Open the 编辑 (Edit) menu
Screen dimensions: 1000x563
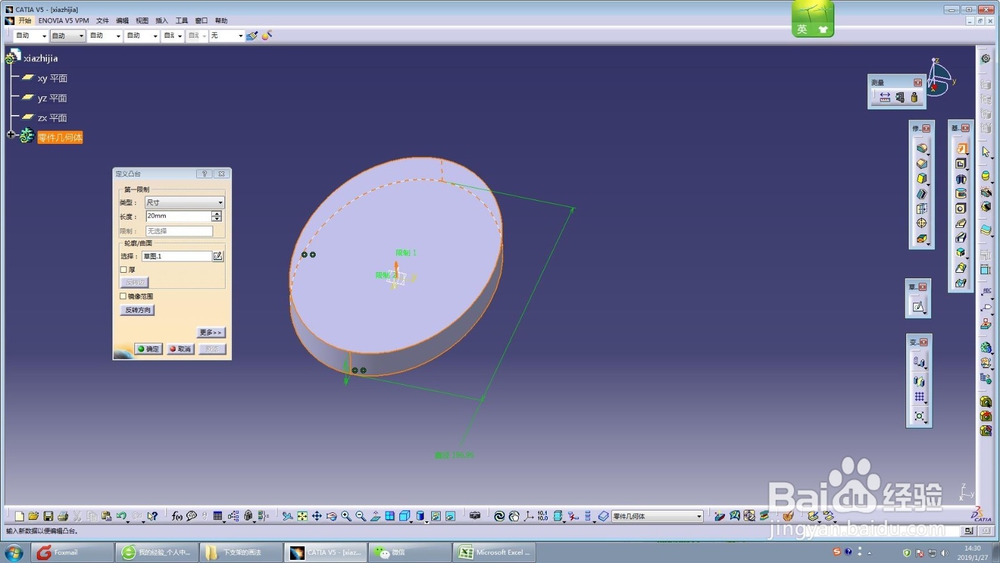122,20
